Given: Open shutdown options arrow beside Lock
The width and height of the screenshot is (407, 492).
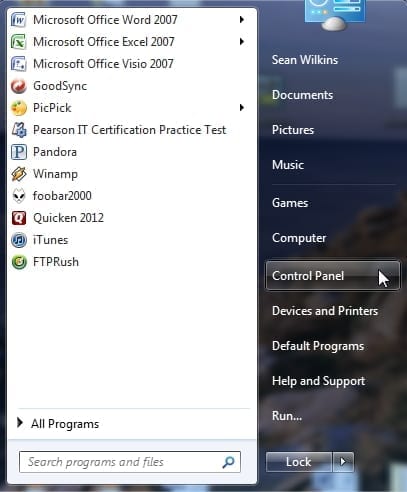Looking at the screenshot, I should [343, 462].
